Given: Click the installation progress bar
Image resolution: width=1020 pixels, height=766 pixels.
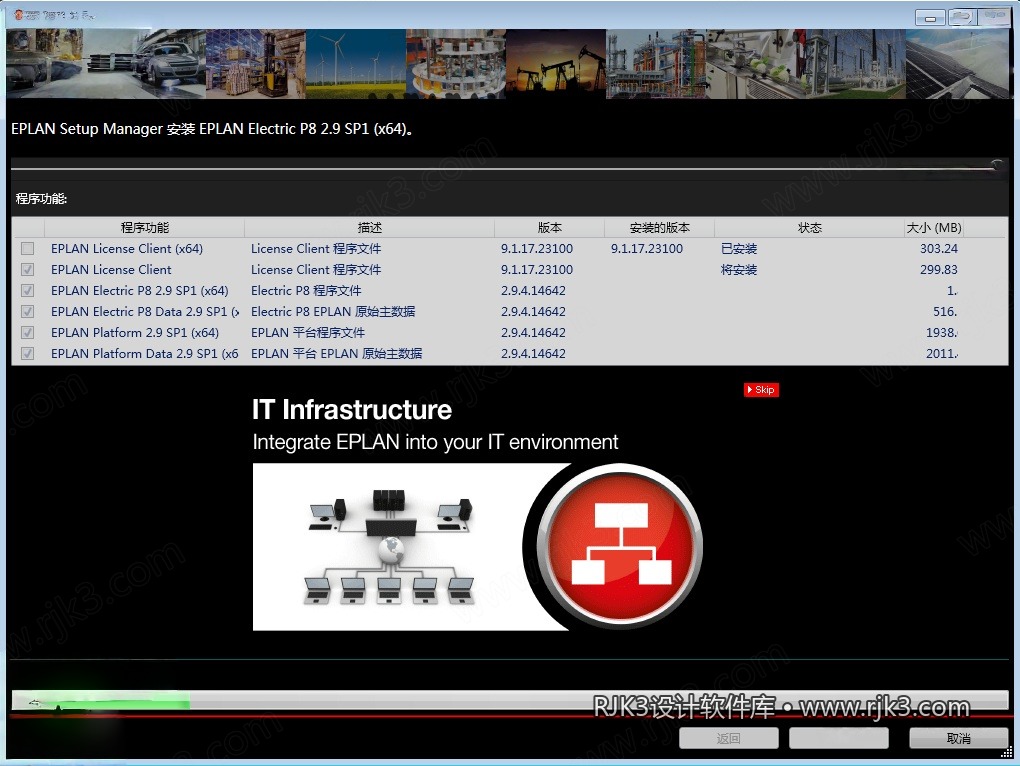Looking at the screenshot, I should (x=509, y=700).
